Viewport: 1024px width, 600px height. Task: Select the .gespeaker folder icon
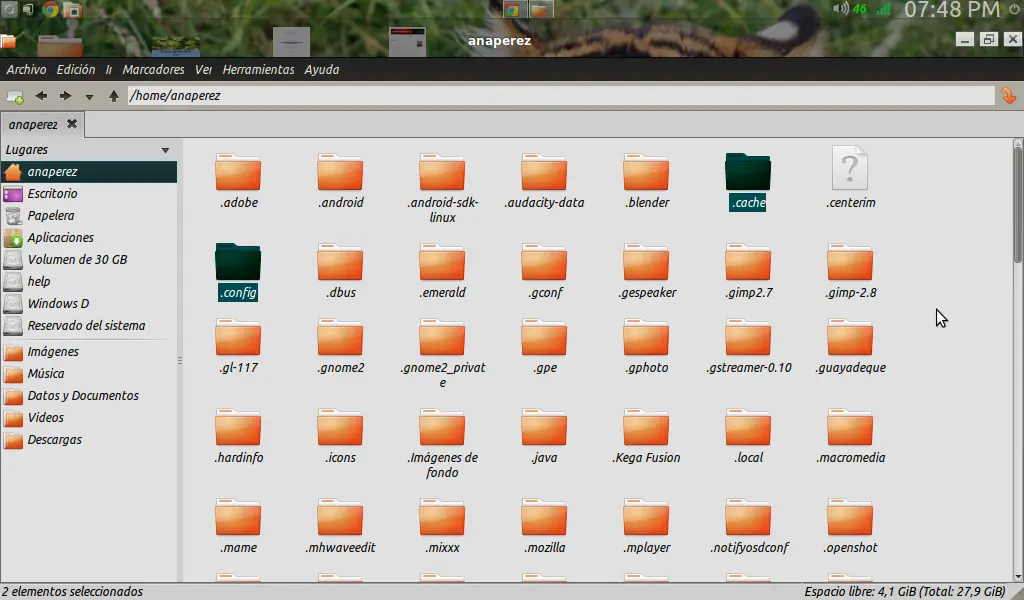(x=646, y=262)
